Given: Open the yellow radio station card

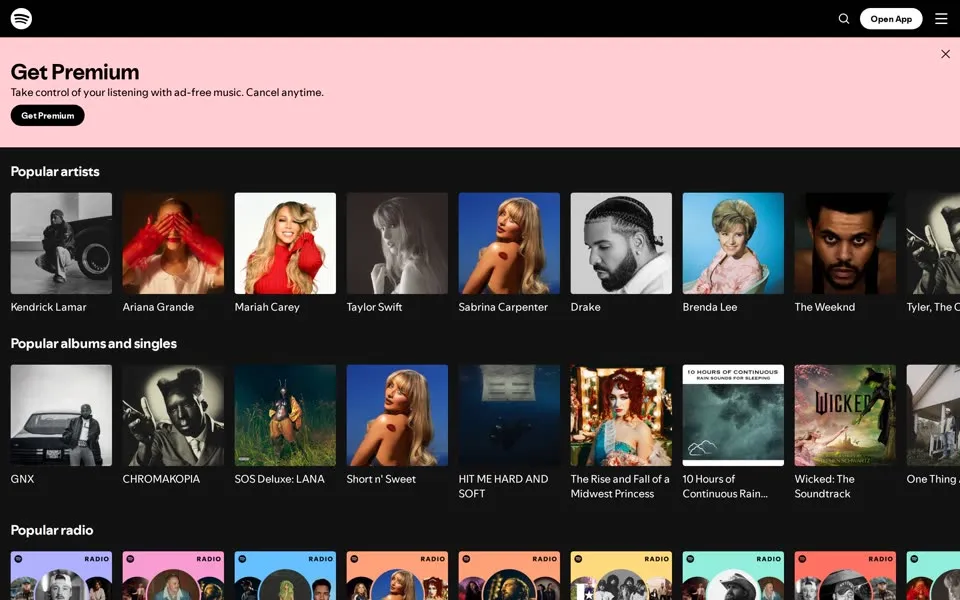Looking at the screenshot, I should 621,576.
